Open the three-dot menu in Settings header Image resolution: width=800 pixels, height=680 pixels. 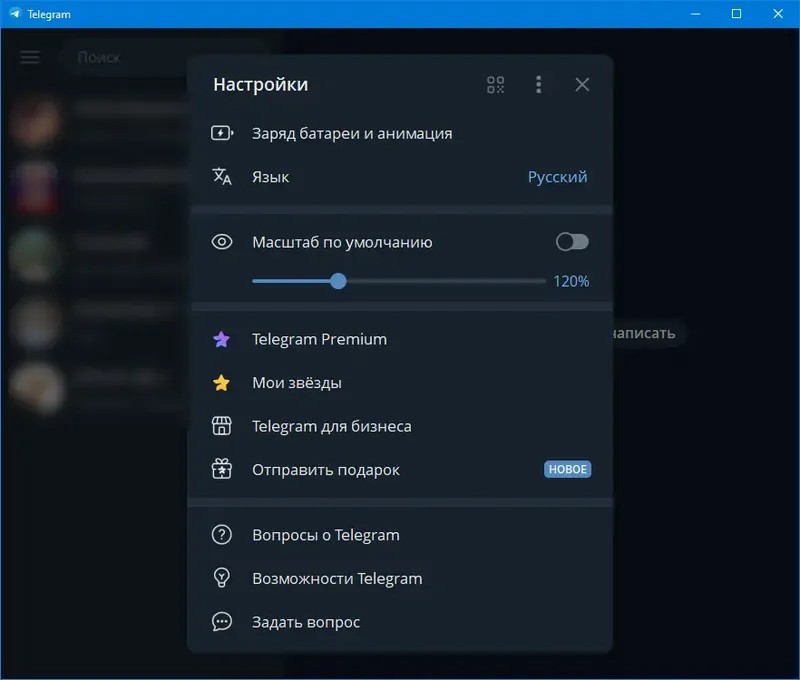(538, 85)
